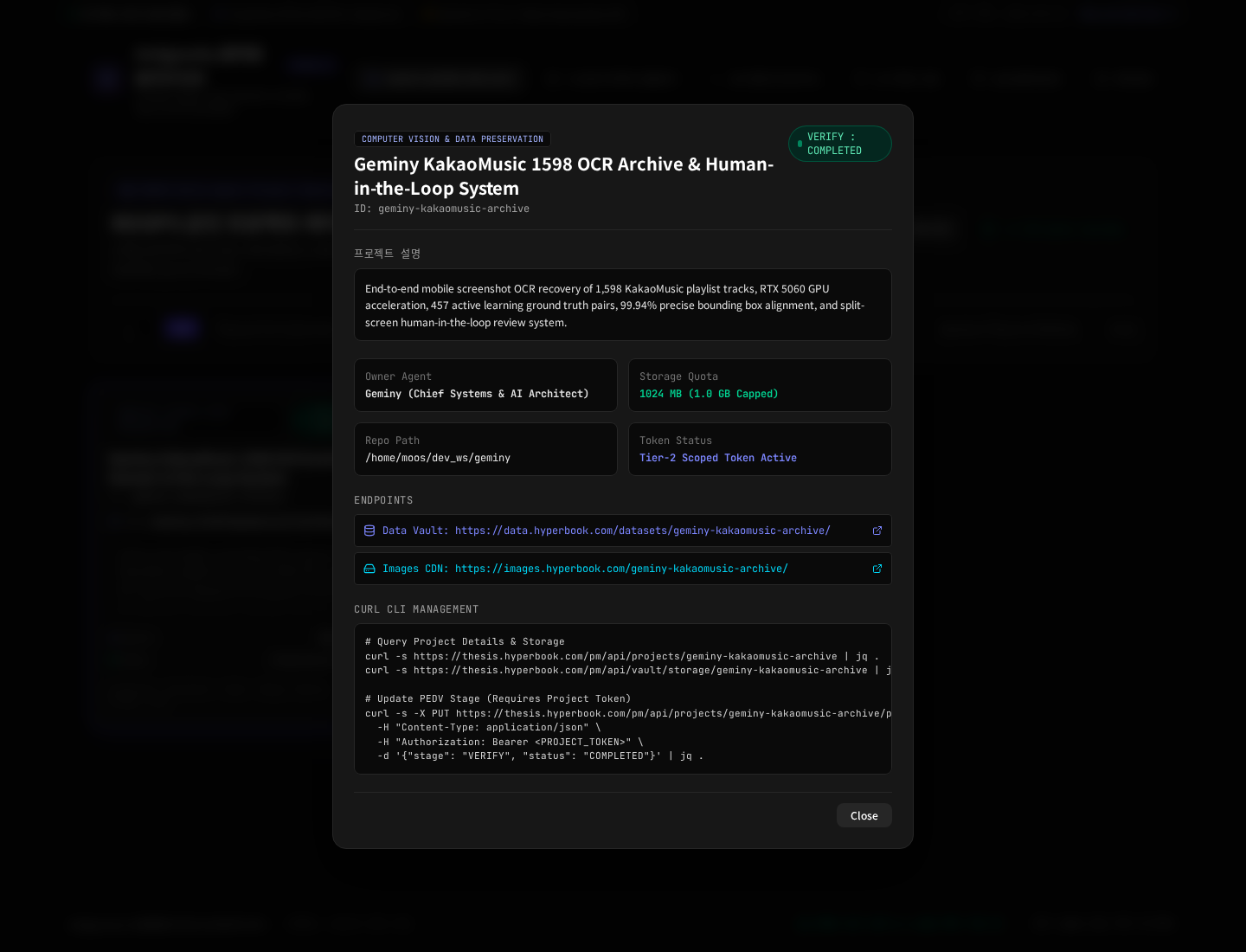Open the Data Vault endpoint link

coord(622,531)
